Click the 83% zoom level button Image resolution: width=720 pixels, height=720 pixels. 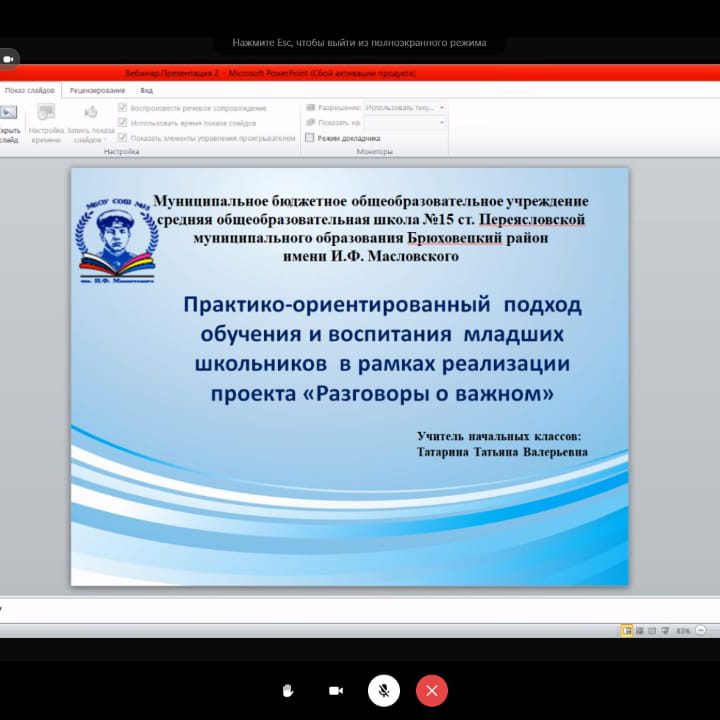(684, 631)
